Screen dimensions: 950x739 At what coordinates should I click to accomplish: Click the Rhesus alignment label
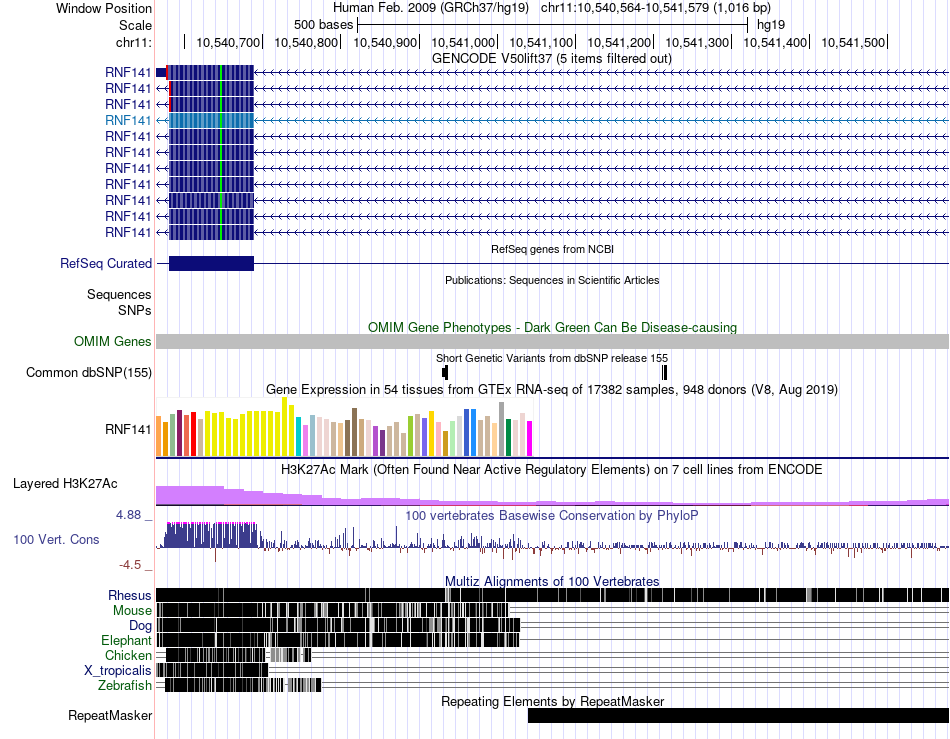pyautogui.click(x=130, y=595)
